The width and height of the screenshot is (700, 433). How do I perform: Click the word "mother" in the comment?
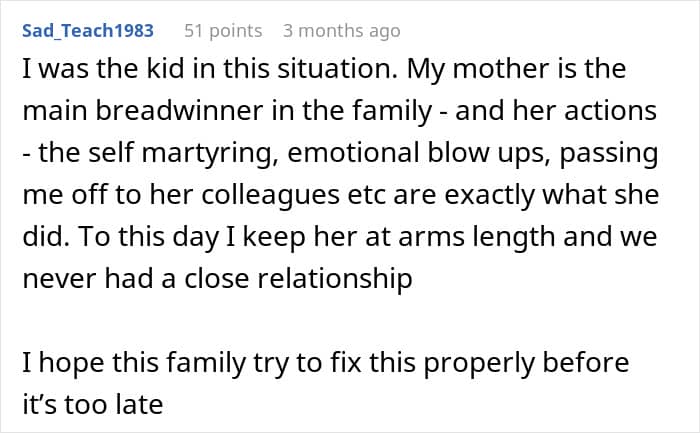tap(512, 72)
